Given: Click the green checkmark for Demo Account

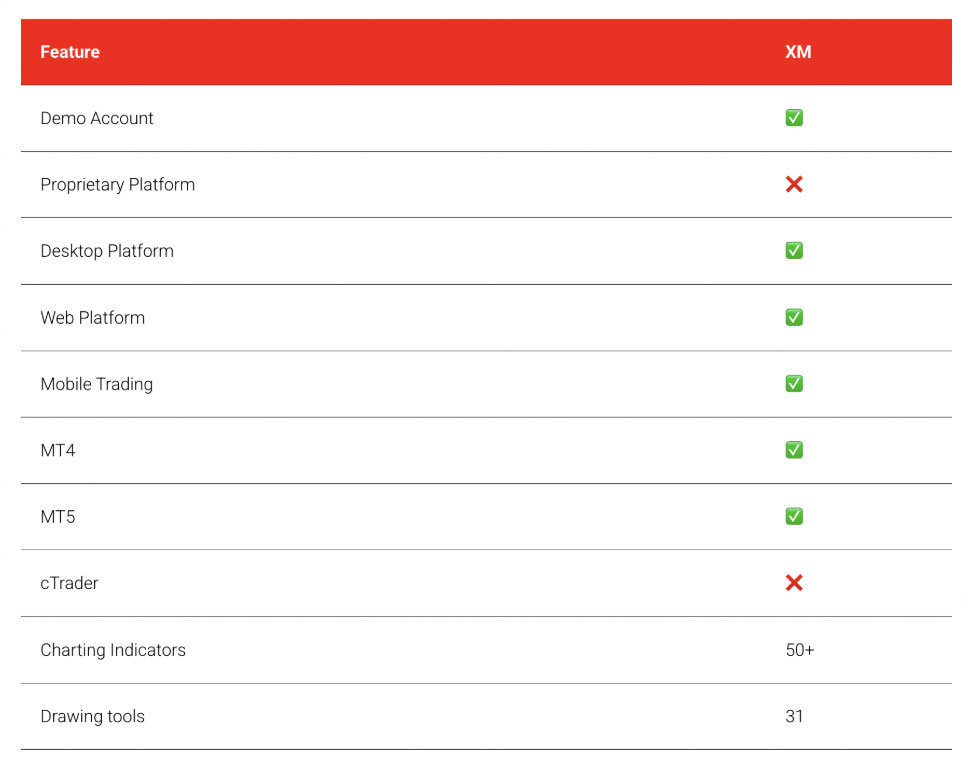Looking at the screenshot, I should [794, 118].
